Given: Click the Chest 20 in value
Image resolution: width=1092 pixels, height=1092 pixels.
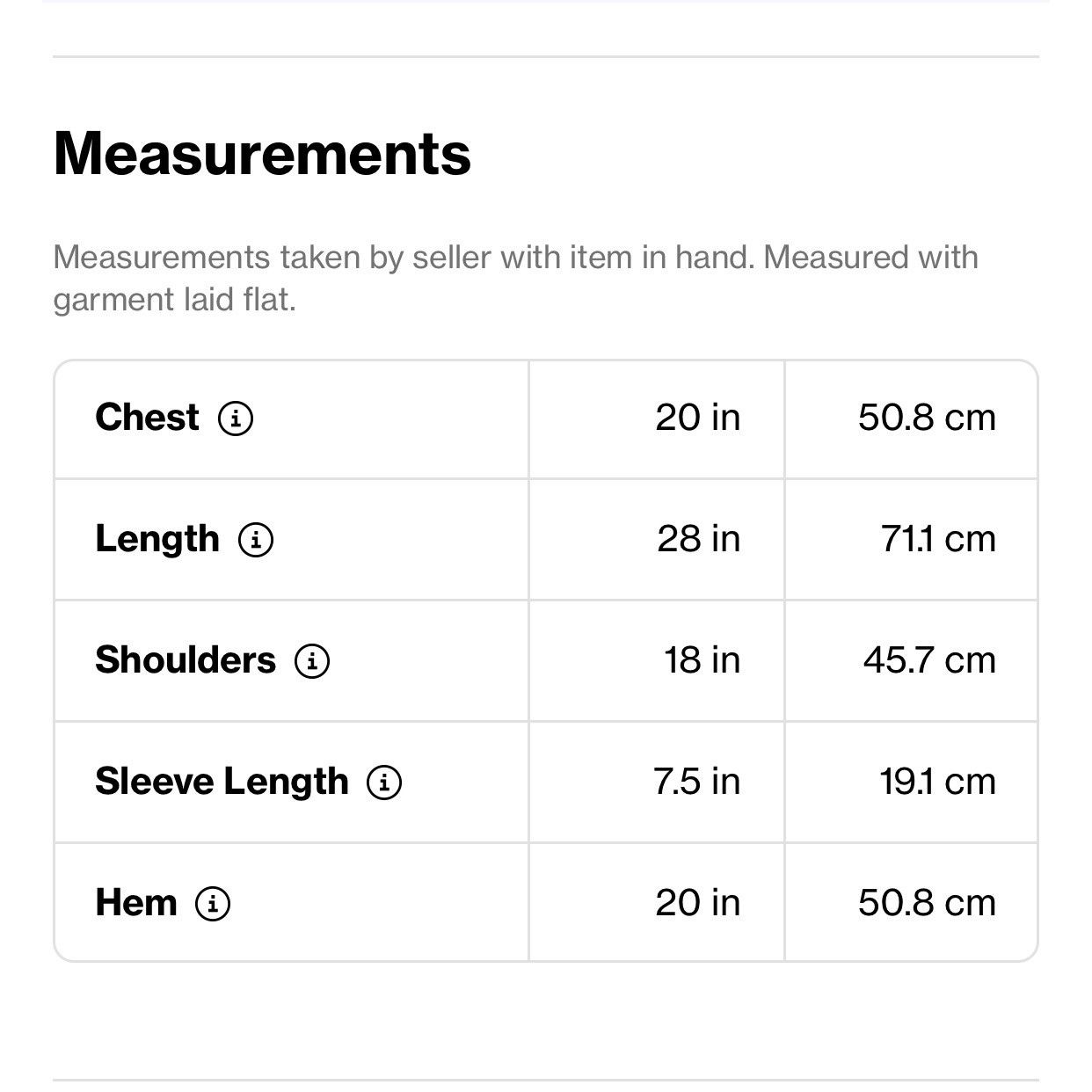Looking at the screenshot, I should (x=698, y=418).
